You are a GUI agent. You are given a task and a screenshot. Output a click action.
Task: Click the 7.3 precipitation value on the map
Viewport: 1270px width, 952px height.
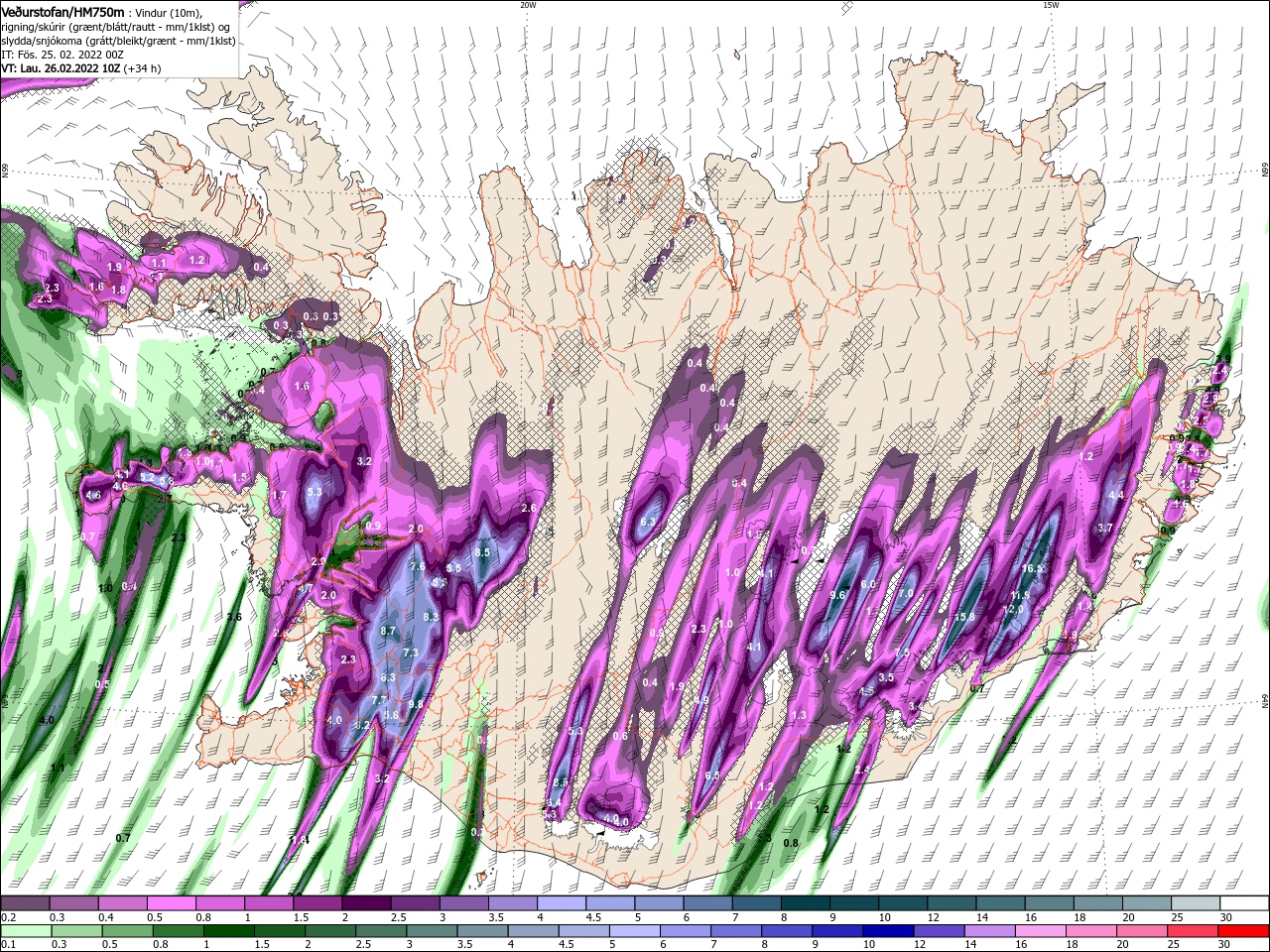pyautogui.click(x=411, y=653)
